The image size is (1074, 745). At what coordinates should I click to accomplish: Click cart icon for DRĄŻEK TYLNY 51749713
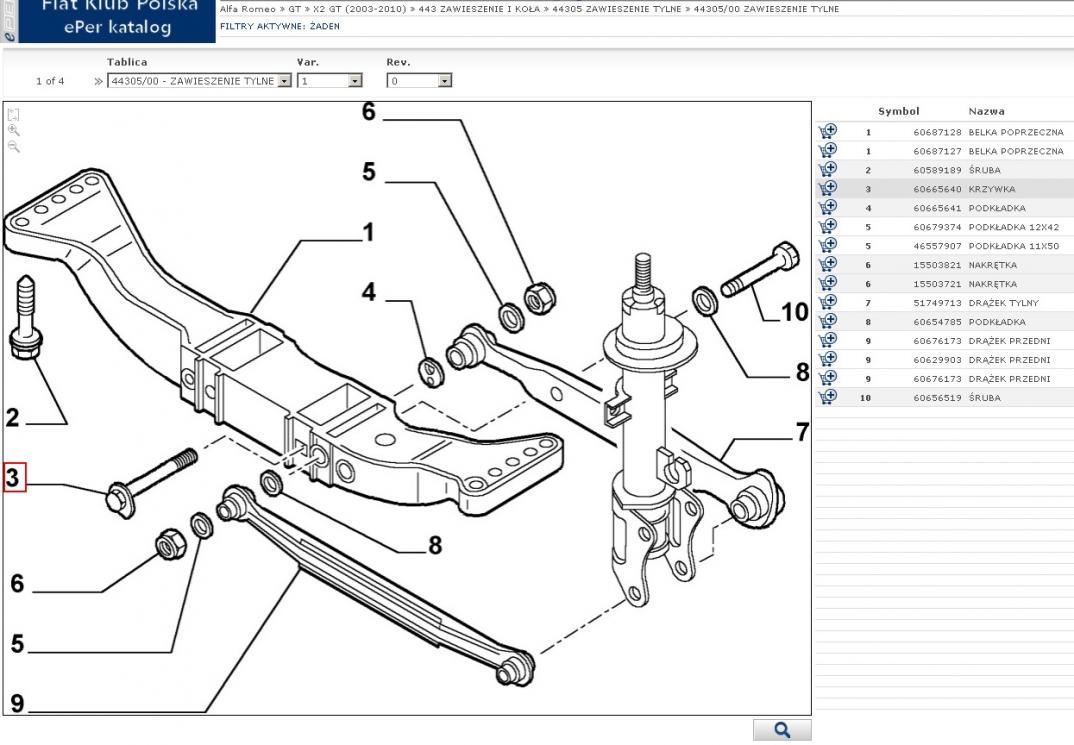[827, 303]
